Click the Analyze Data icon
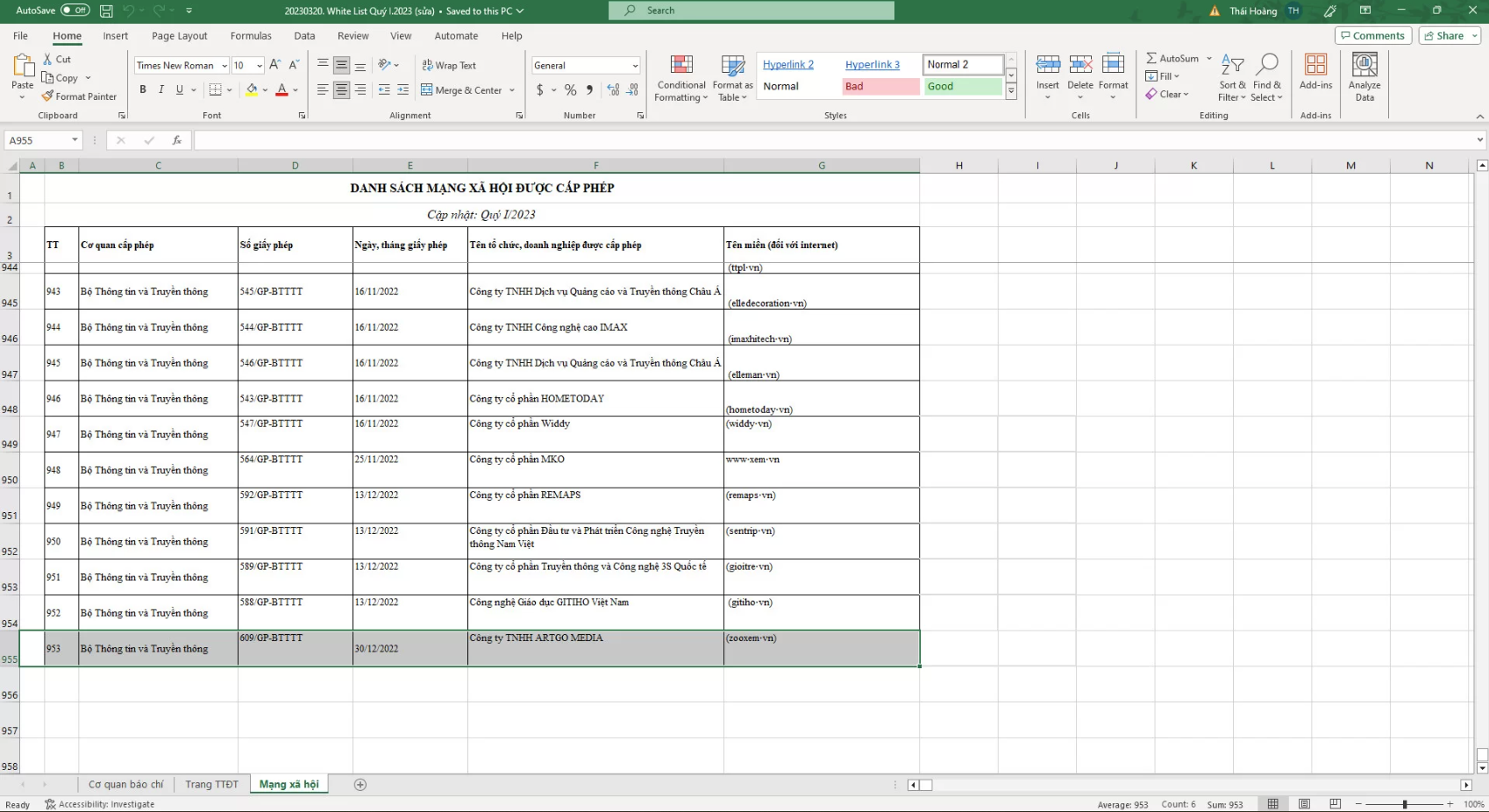Image resolution: width=1489 pixels, height=812 pixels. (x=1364, y=66)
